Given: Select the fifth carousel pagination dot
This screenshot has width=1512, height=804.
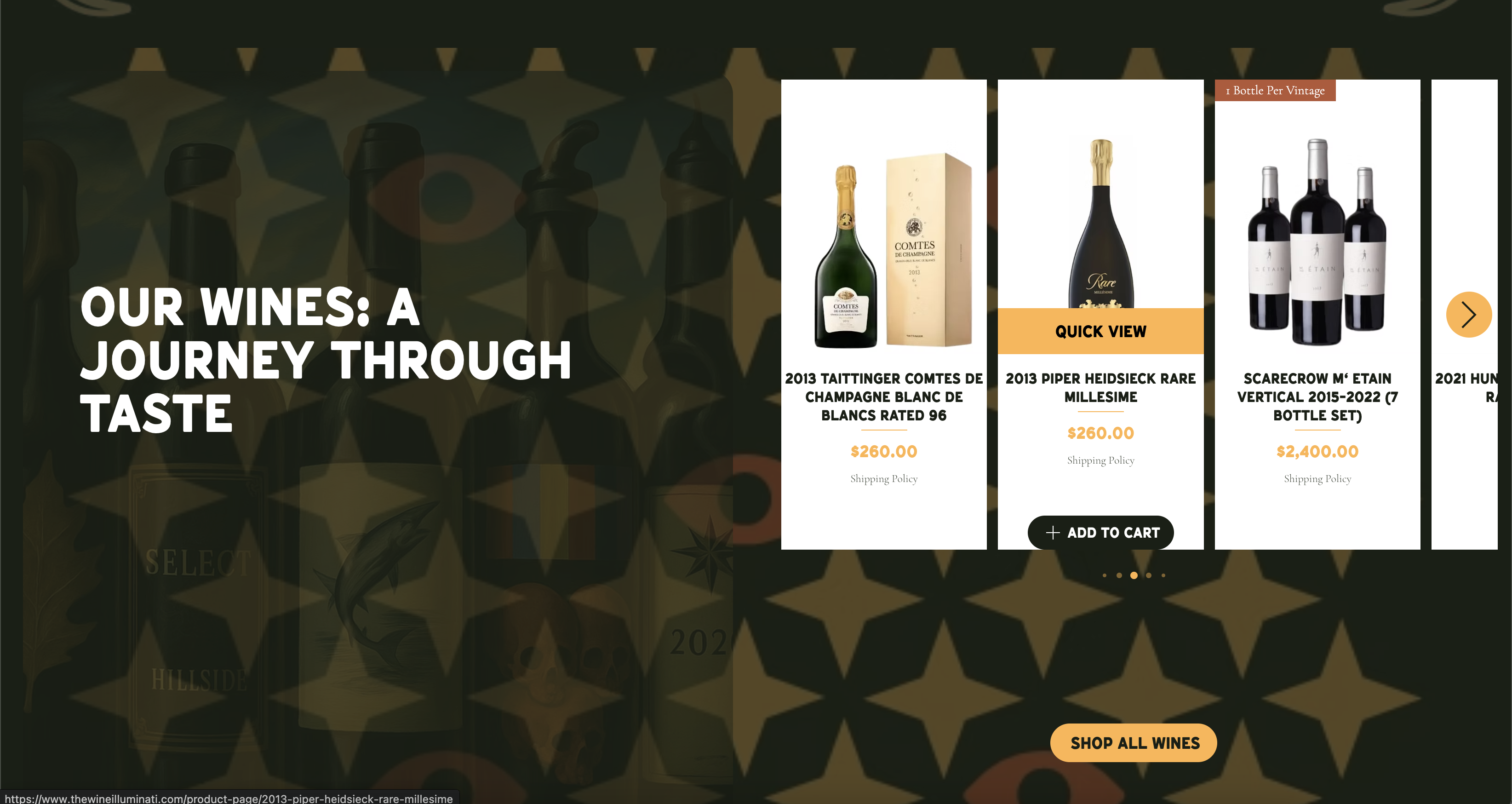Looking at the screenshot, I should coord(1163,575).
